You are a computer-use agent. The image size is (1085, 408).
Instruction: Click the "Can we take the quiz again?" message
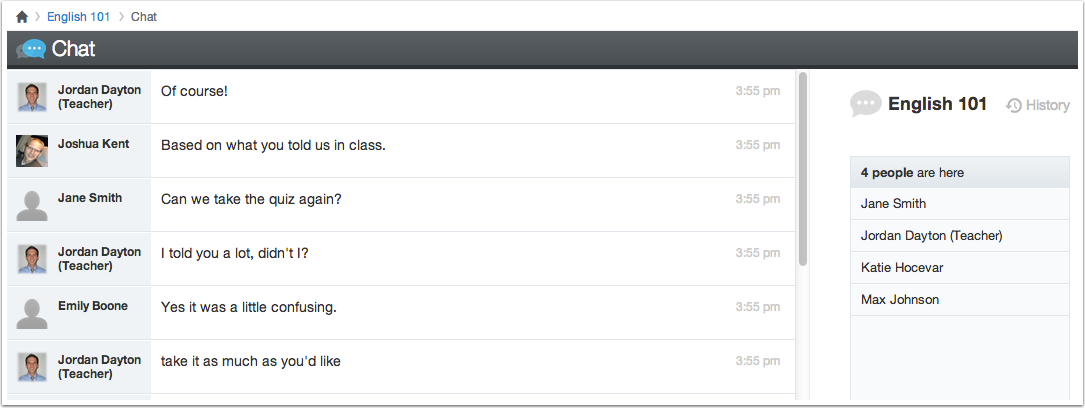pos(251,199)
